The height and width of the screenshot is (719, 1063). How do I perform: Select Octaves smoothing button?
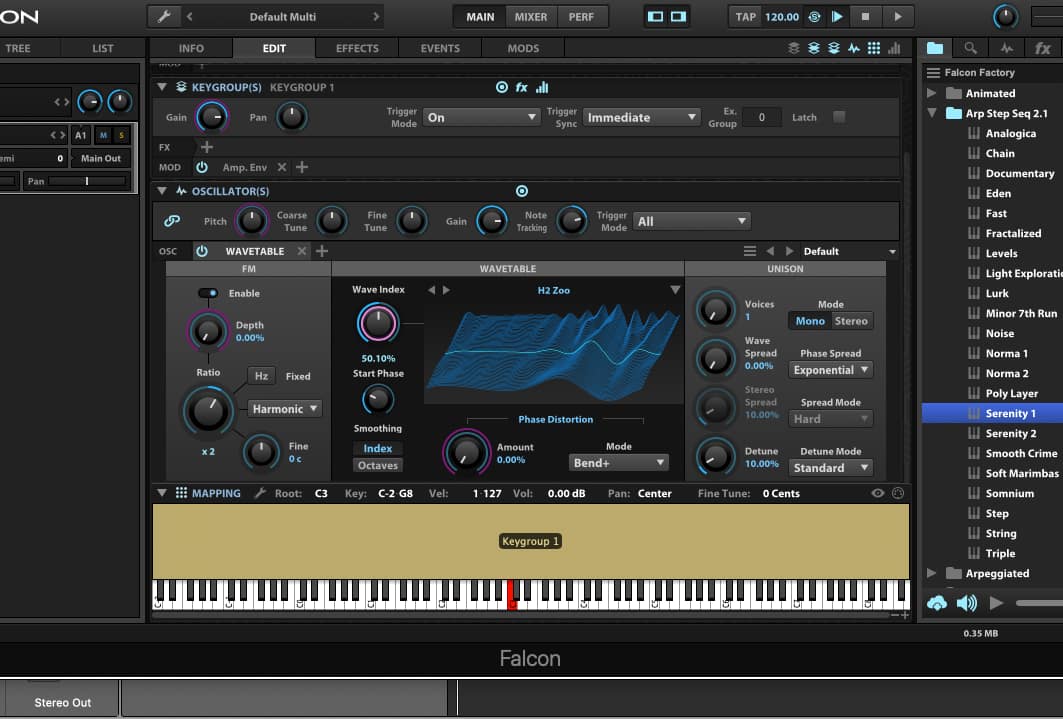pyautogui.click(x=378, y=466)
